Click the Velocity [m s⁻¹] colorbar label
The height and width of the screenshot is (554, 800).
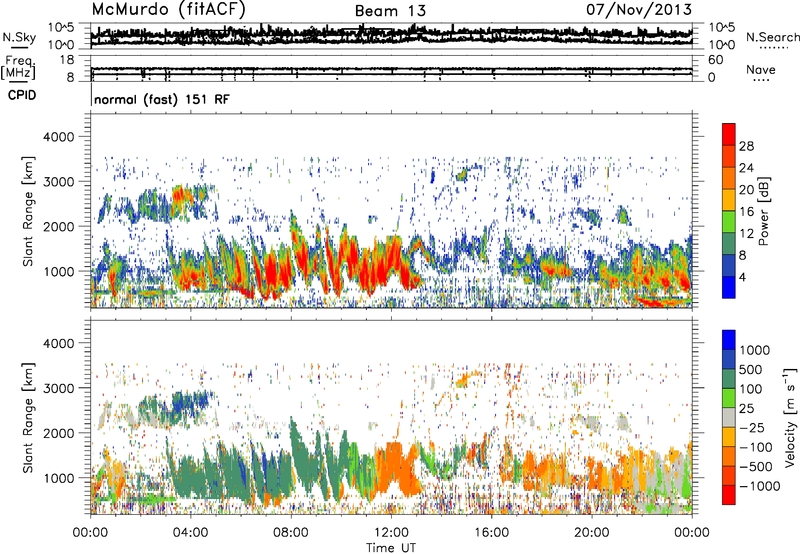pos(790,417)
